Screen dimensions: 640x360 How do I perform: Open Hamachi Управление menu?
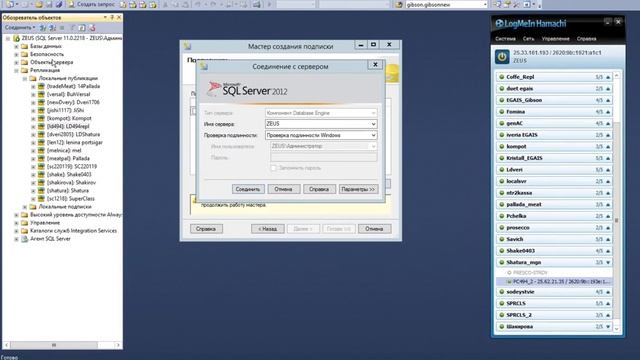tap(556, 39)
